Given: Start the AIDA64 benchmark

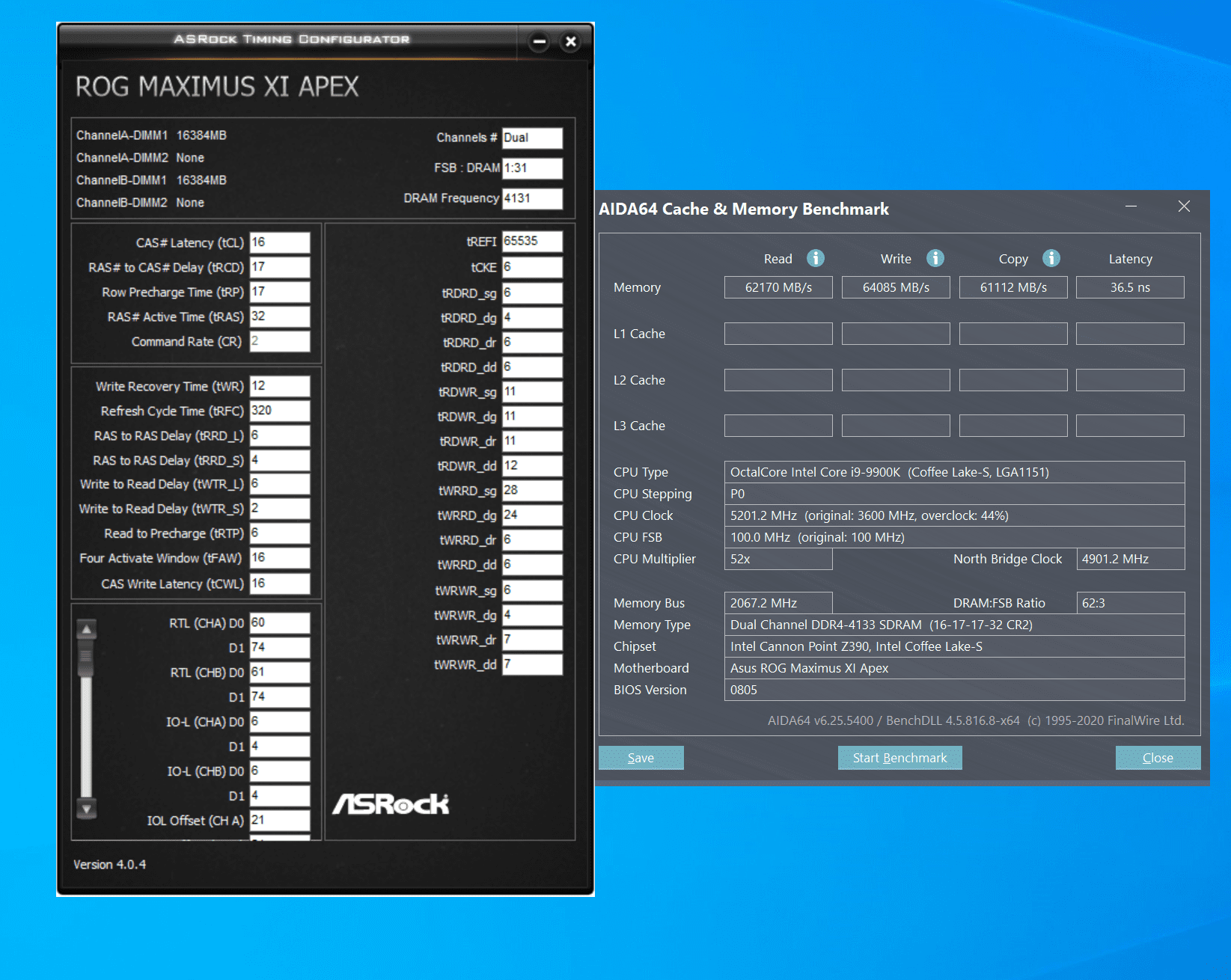Looking at the screenshot, I should coord(899,758).
